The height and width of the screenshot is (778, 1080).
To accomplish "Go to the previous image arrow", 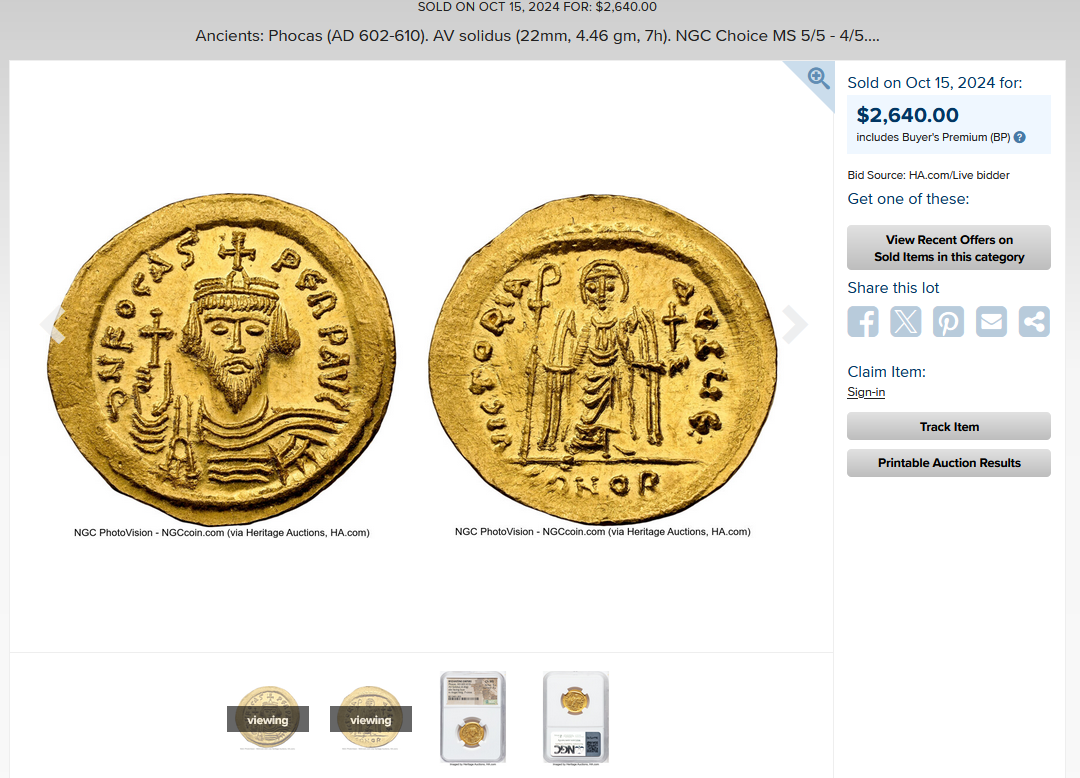I will [x=52, y=322].
